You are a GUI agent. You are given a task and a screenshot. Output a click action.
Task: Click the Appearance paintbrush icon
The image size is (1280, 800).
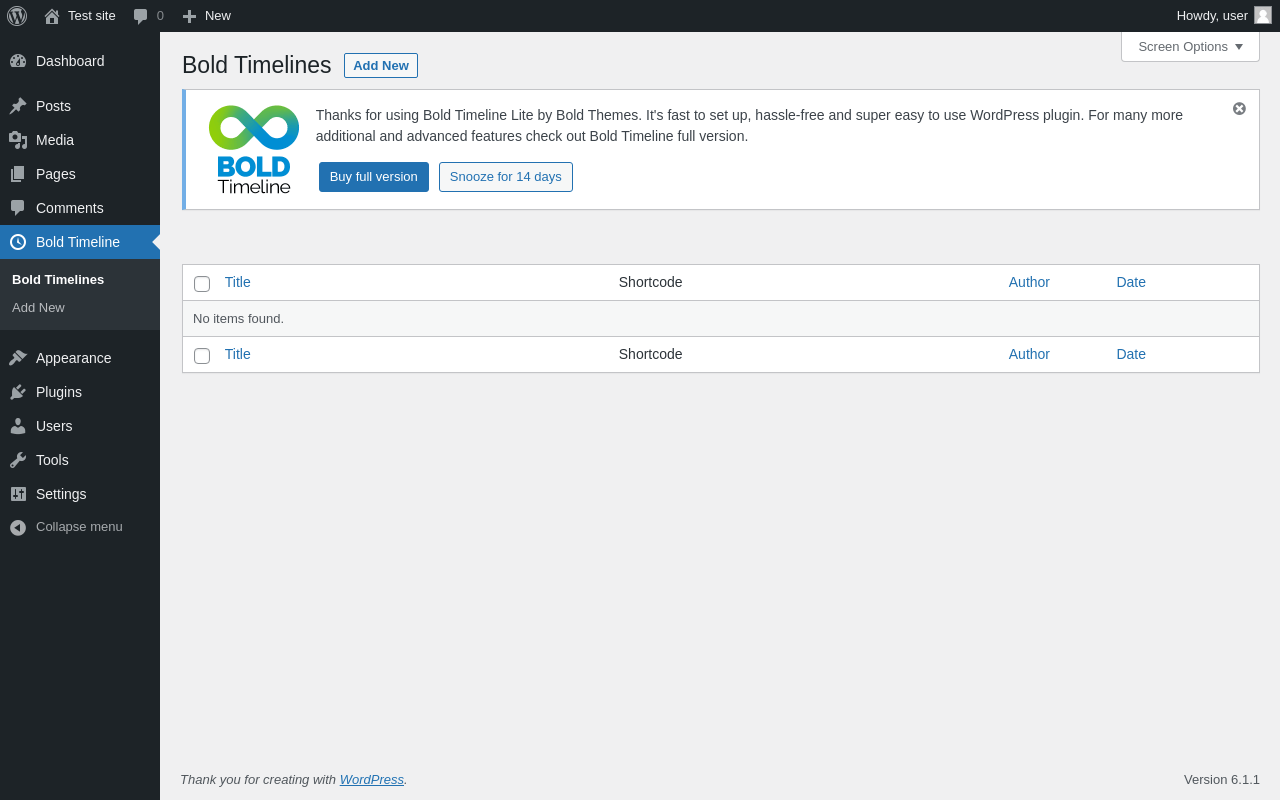click(18, 358)
